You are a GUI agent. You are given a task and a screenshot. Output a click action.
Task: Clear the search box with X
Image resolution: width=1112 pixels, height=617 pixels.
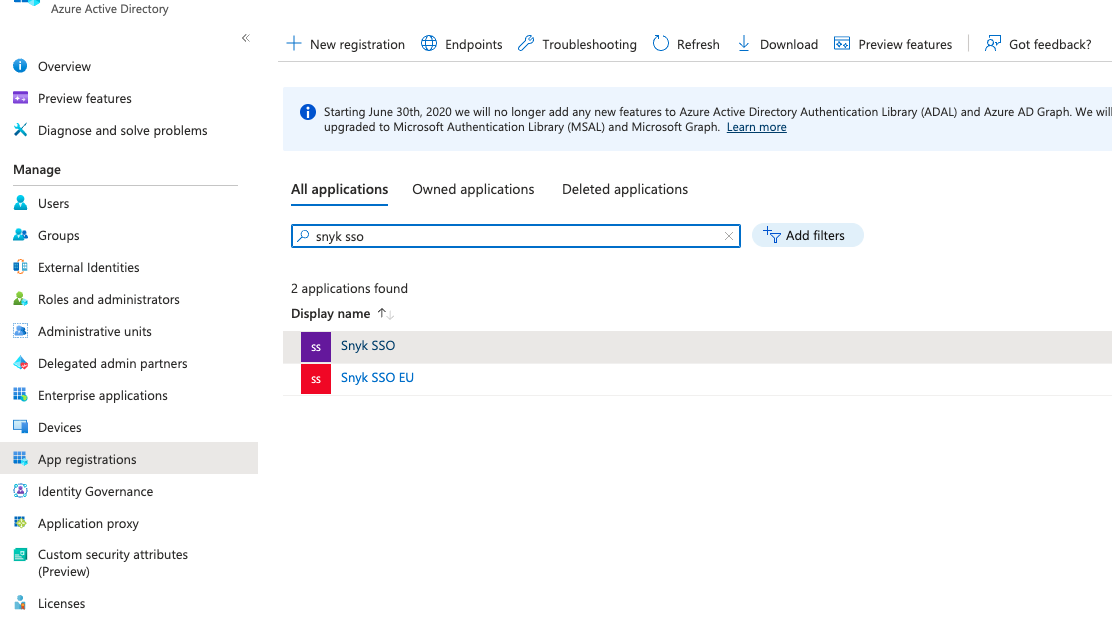[x=728, y=236]
